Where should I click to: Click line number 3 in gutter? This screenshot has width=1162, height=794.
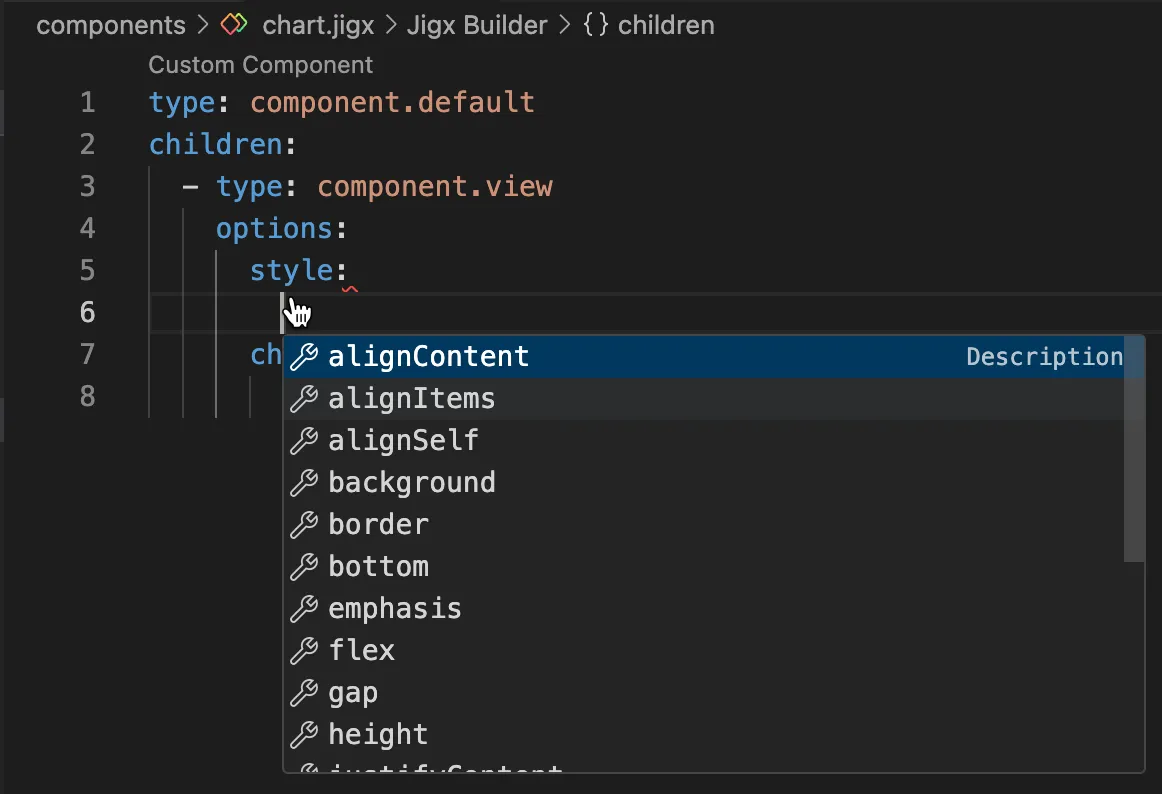(x=87, y=186)
